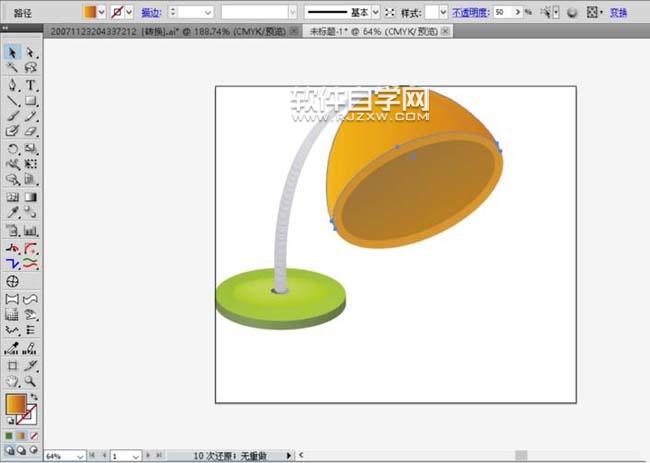Select the crosshair target tool
The height and width of the screenshot is (463, 650).
[x=12, y=281]
